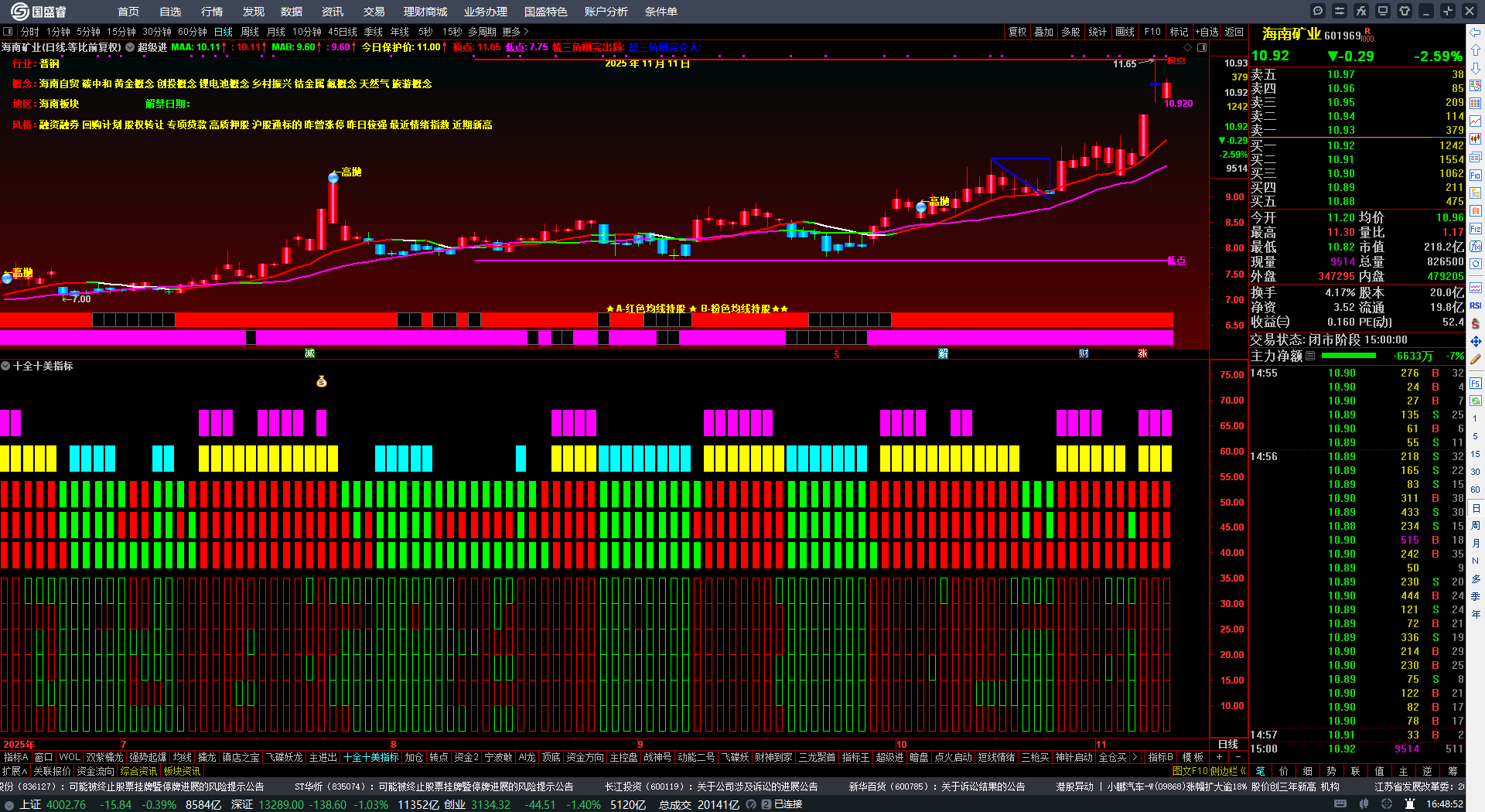The width and height of the screenshot is (1485, 812).
Task: Zoom out chart with minus button
Action: coord(1238,757)
